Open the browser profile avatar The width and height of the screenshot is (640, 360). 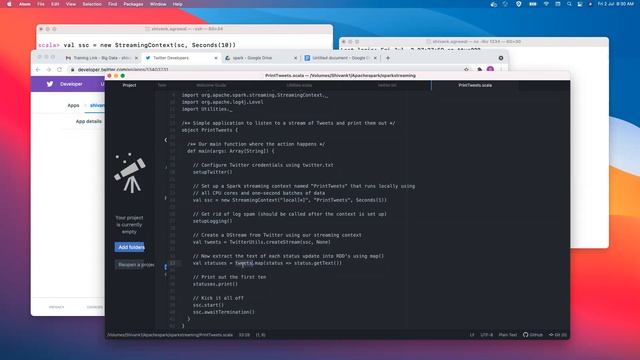pyautogui.click(x=490, y=70)
